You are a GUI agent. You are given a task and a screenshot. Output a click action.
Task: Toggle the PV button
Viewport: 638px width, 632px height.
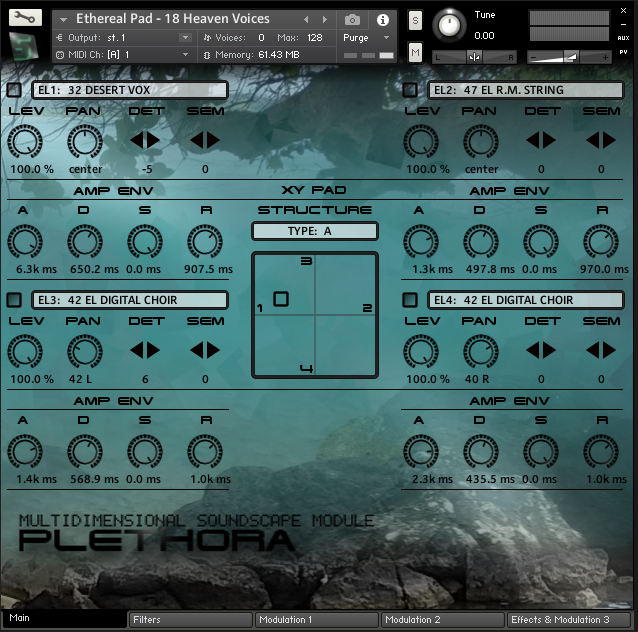tap(623, 52)
